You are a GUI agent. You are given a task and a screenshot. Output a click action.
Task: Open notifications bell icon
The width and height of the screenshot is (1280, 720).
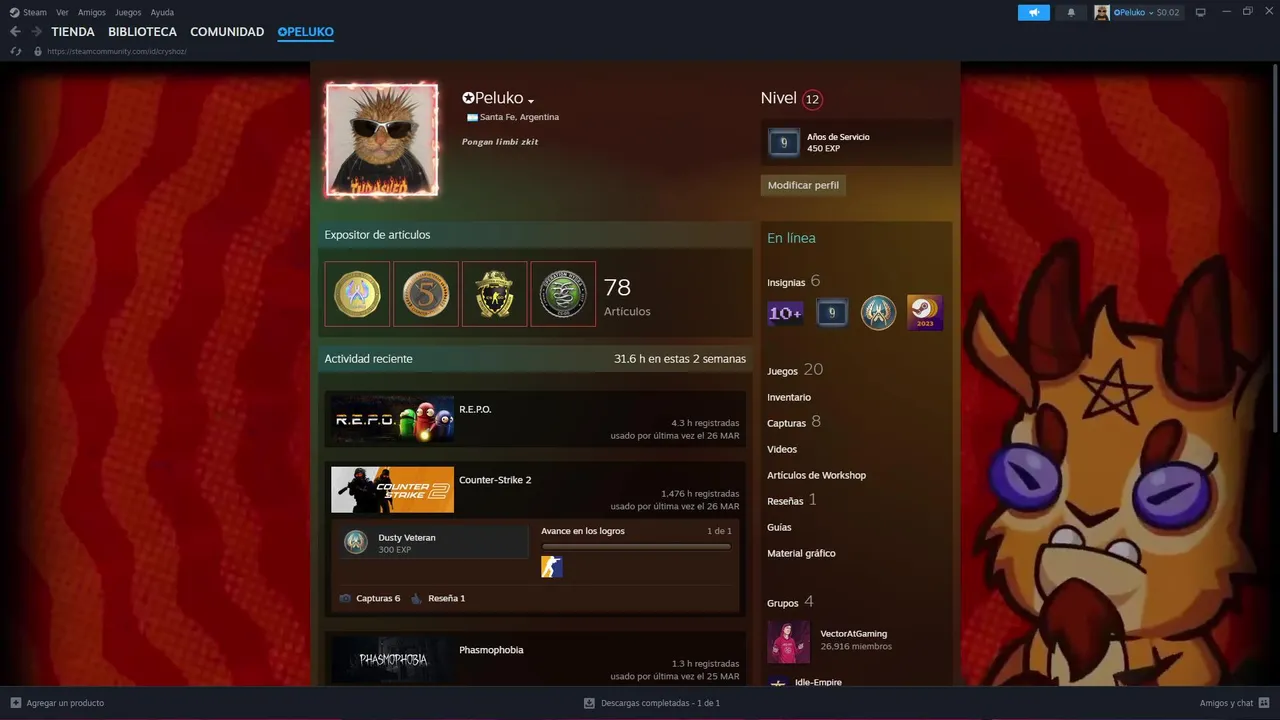click(x=1071, y=12)
